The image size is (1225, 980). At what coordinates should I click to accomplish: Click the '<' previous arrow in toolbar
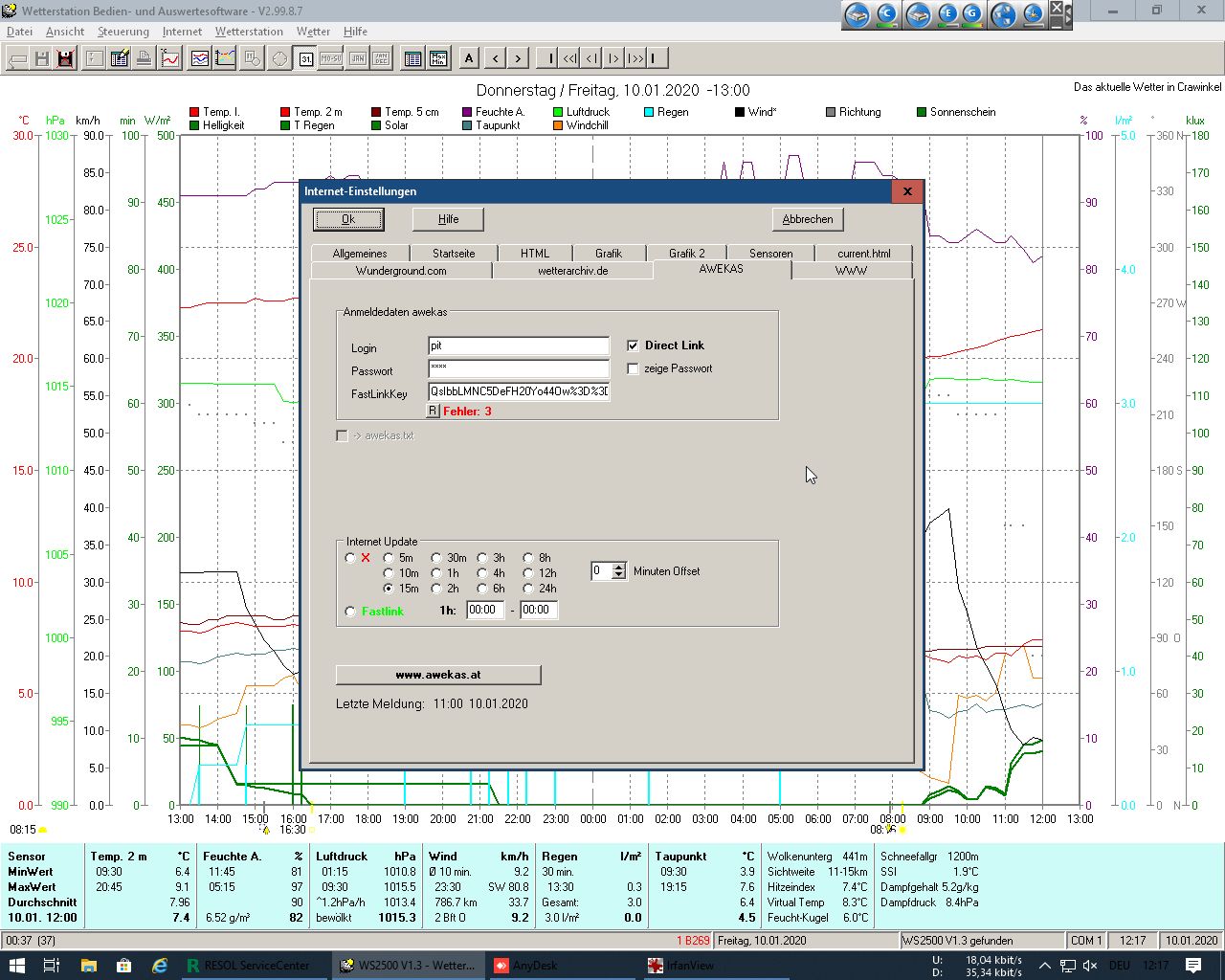pyautogui.click(x=495, y=59)
